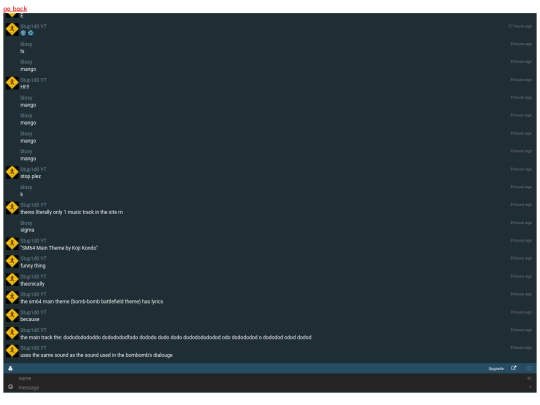Click the message text 'hi' from bloxy
The image size is (540, 405).
[x=22, y=51]
